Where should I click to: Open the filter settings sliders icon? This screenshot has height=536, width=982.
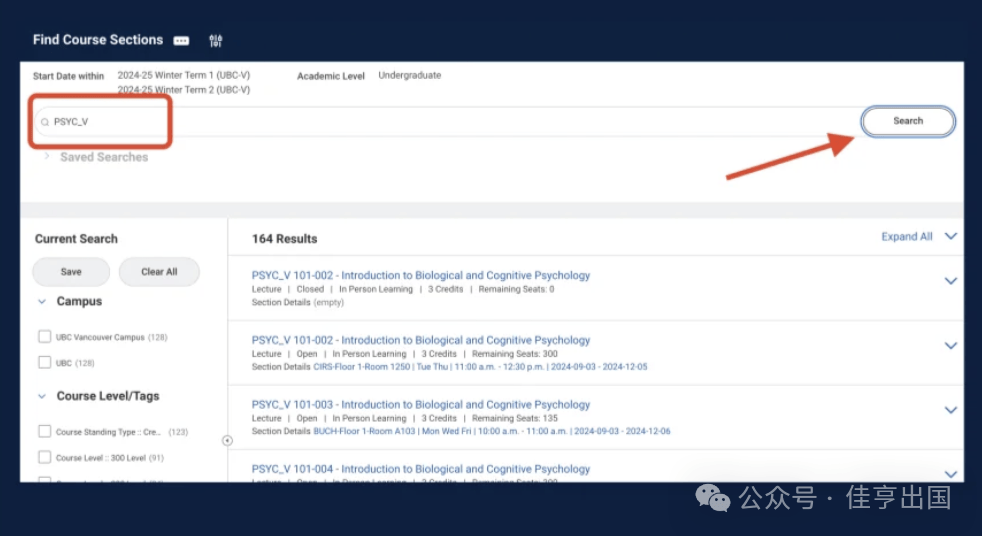[216, 41]
